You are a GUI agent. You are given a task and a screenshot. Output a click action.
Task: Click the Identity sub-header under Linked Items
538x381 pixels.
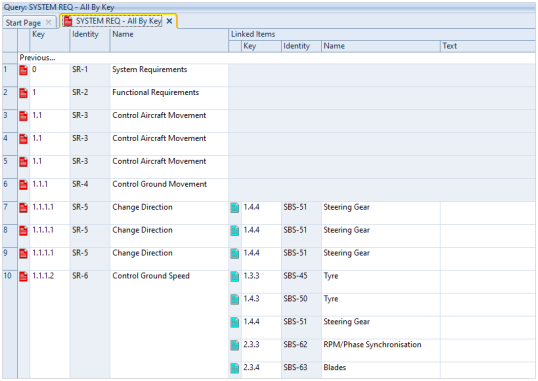pyautogui.click(x=301, y=46)
